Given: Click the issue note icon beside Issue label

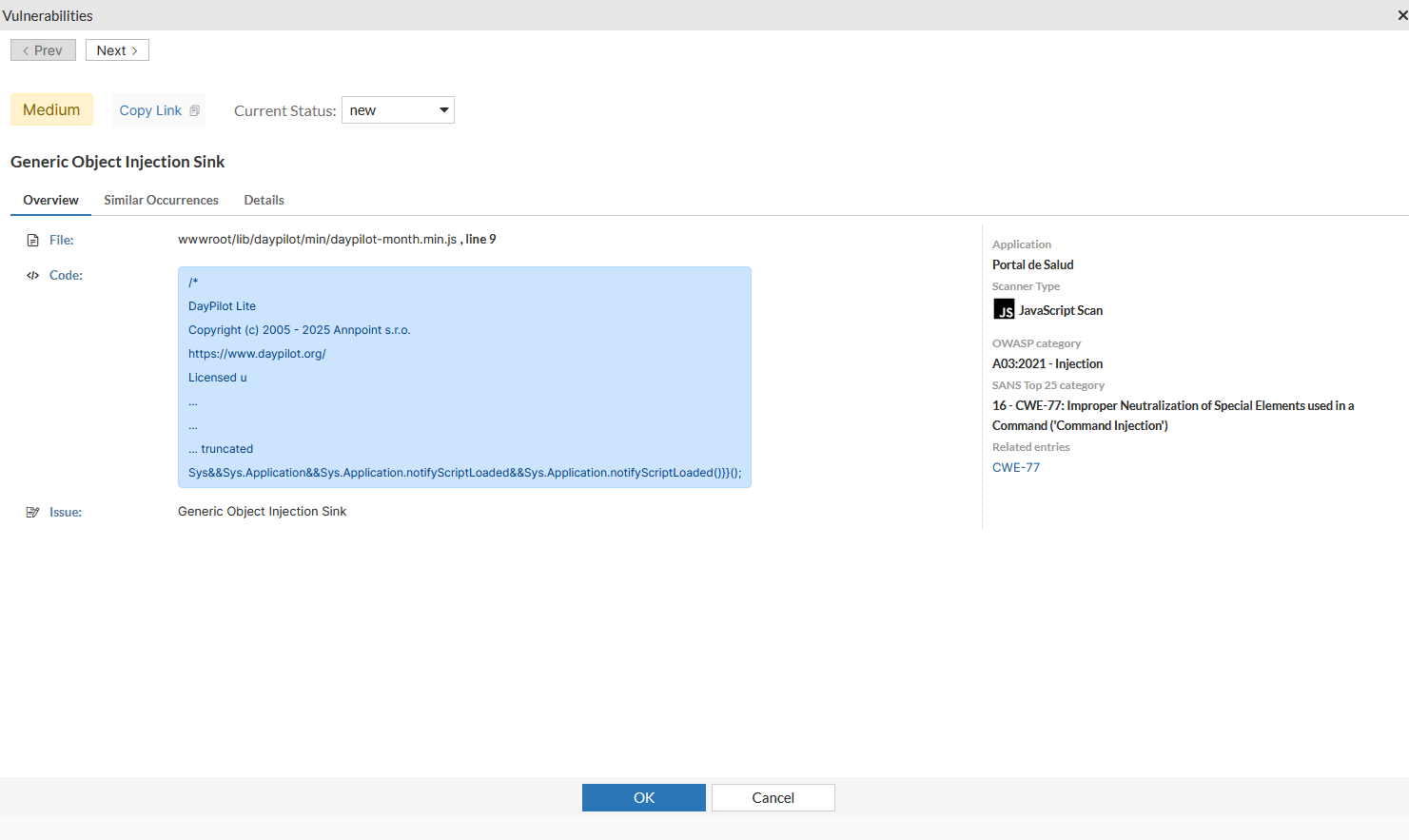Looking at the screenshot, I should tap(33, 513).
